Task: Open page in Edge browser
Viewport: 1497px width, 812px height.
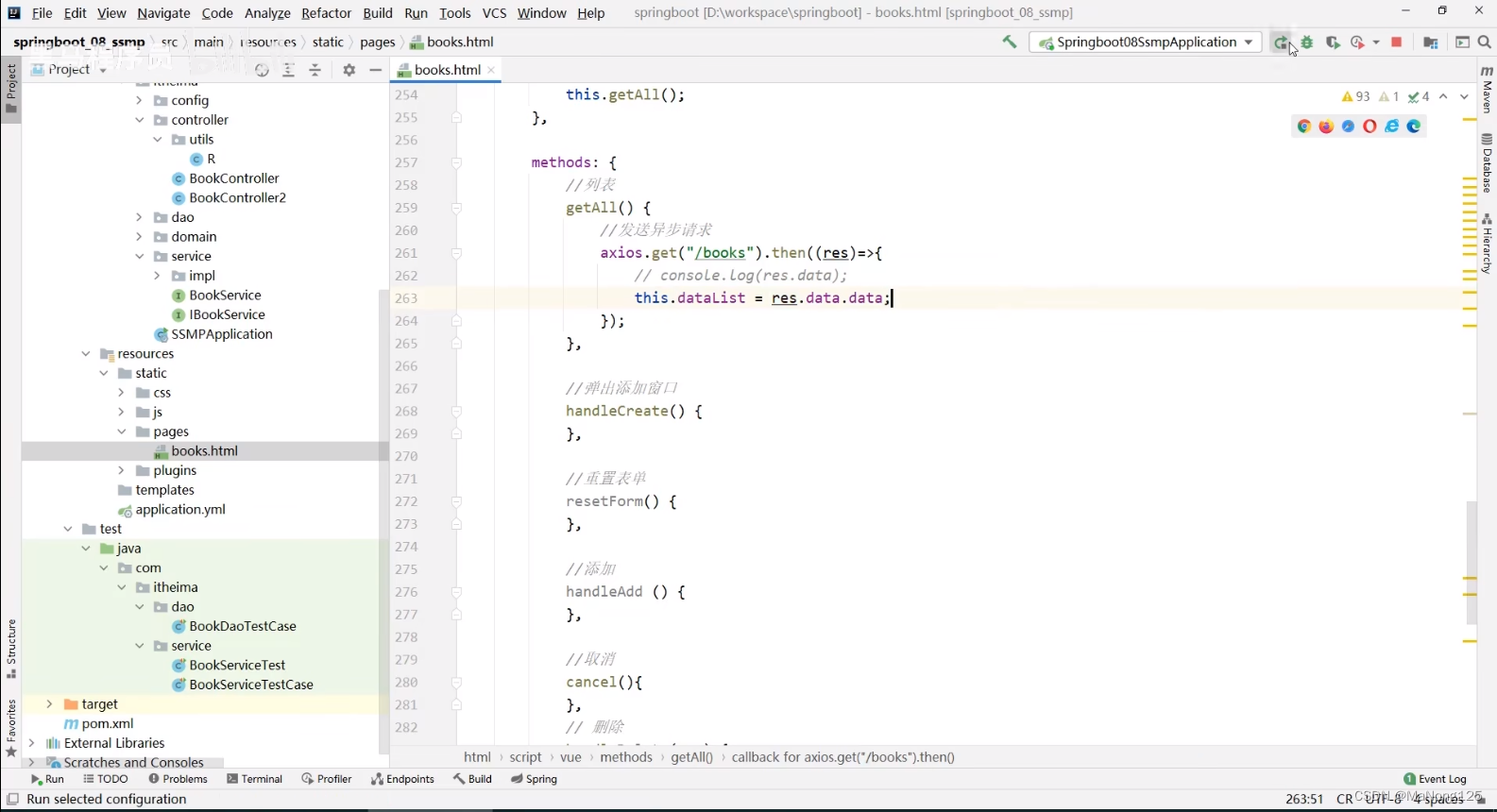Action: point(1414,127)
